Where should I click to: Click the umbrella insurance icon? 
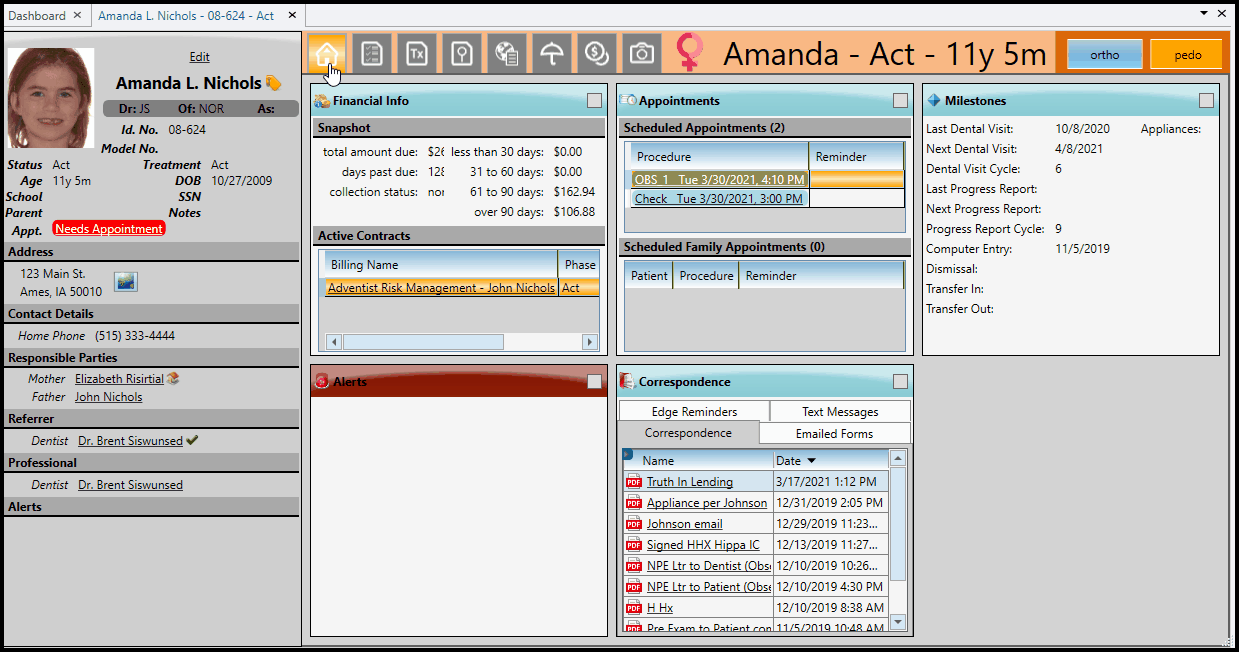(x=551, y=54)
